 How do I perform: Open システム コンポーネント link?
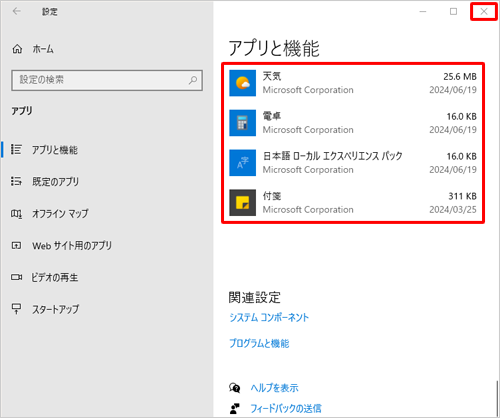coord(269,317)
